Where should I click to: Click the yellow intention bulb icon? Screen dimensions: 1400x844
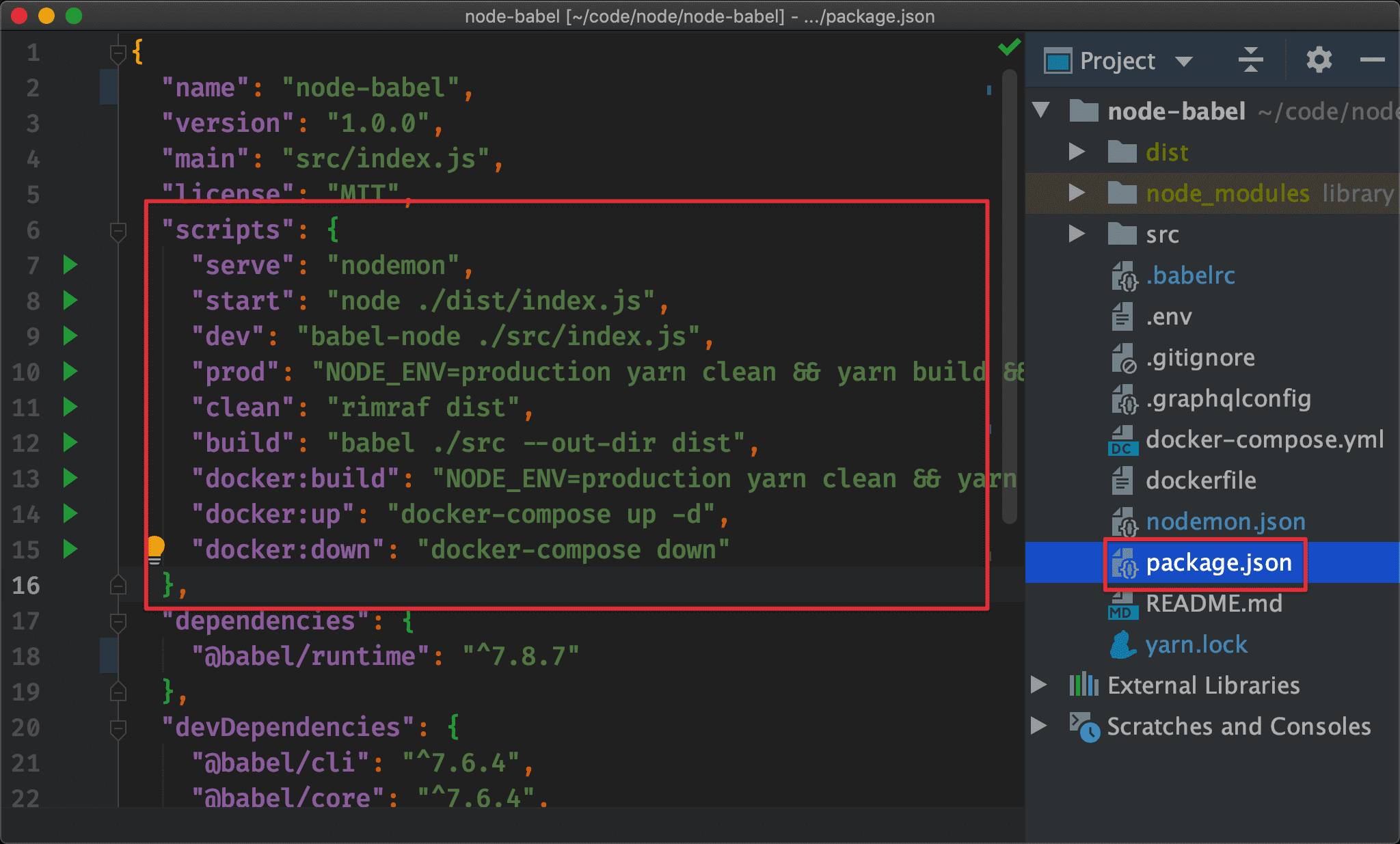156,550
